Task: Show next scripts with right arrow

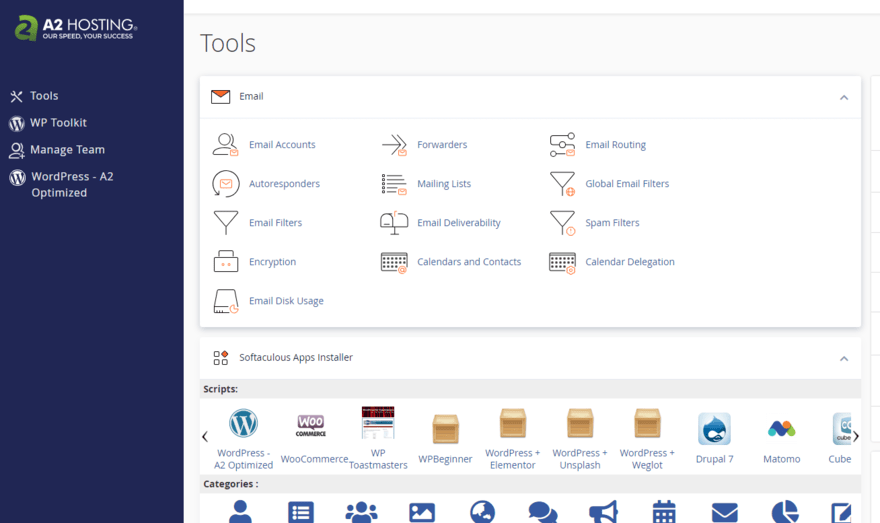Action: click(856, 436)
